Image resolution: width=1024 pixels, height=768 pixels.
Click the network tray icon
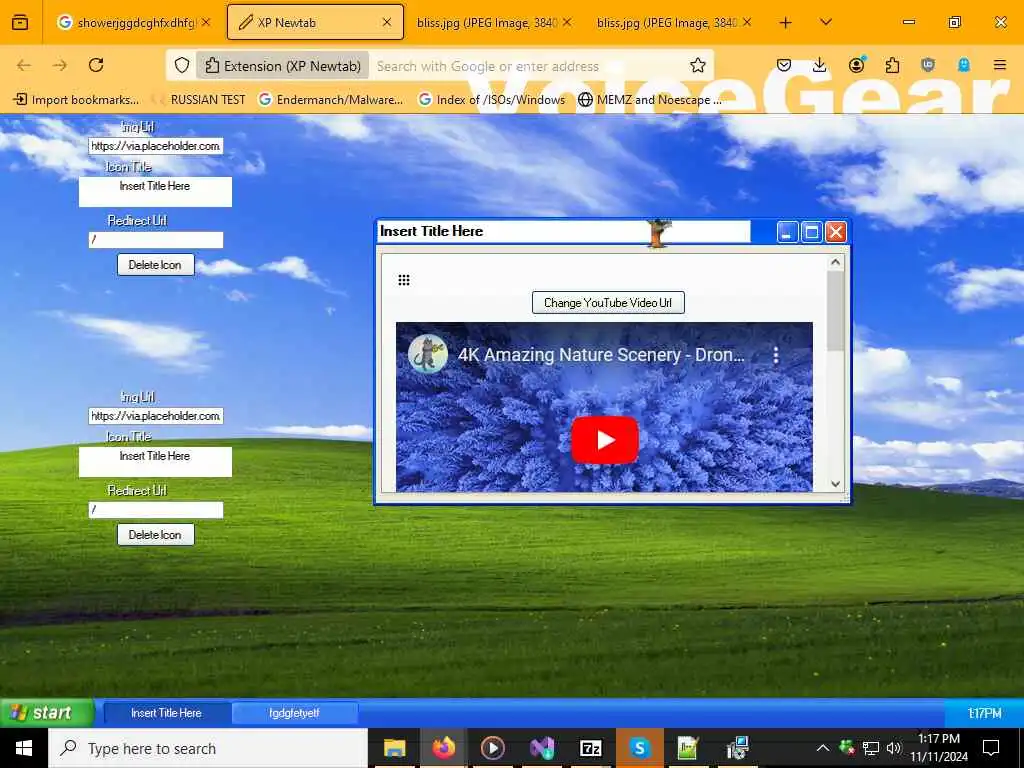click(870, 748)
